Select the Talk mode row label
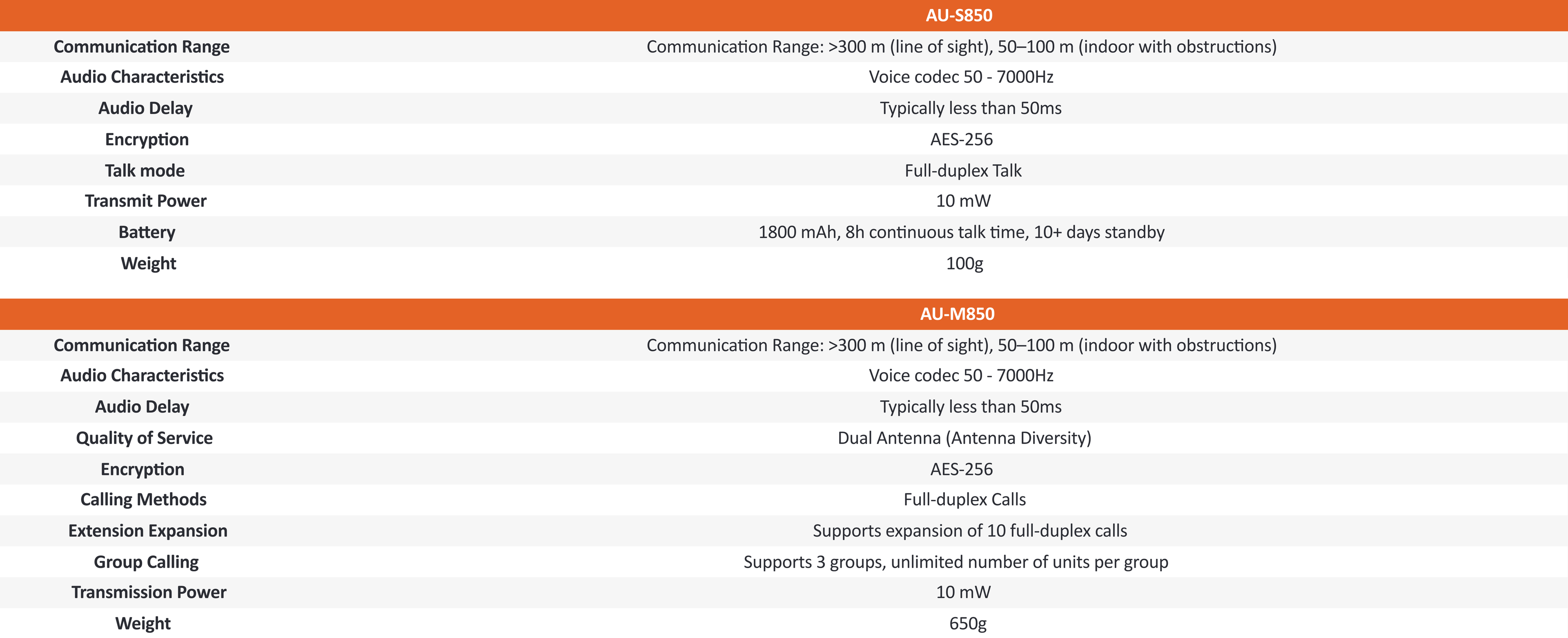The image size is (1568, 638). [145, 170]
